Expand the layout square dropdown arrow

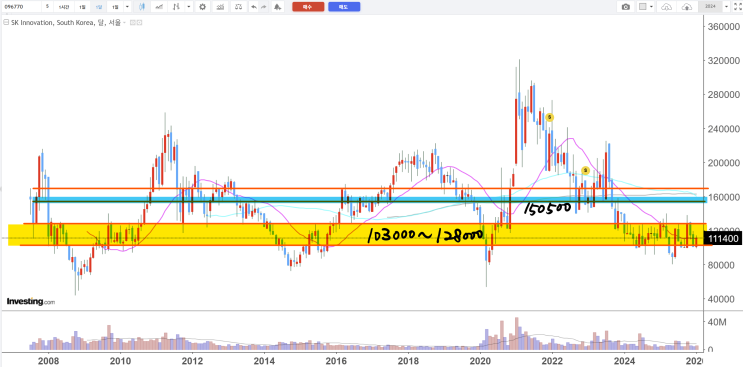(652, 7)
